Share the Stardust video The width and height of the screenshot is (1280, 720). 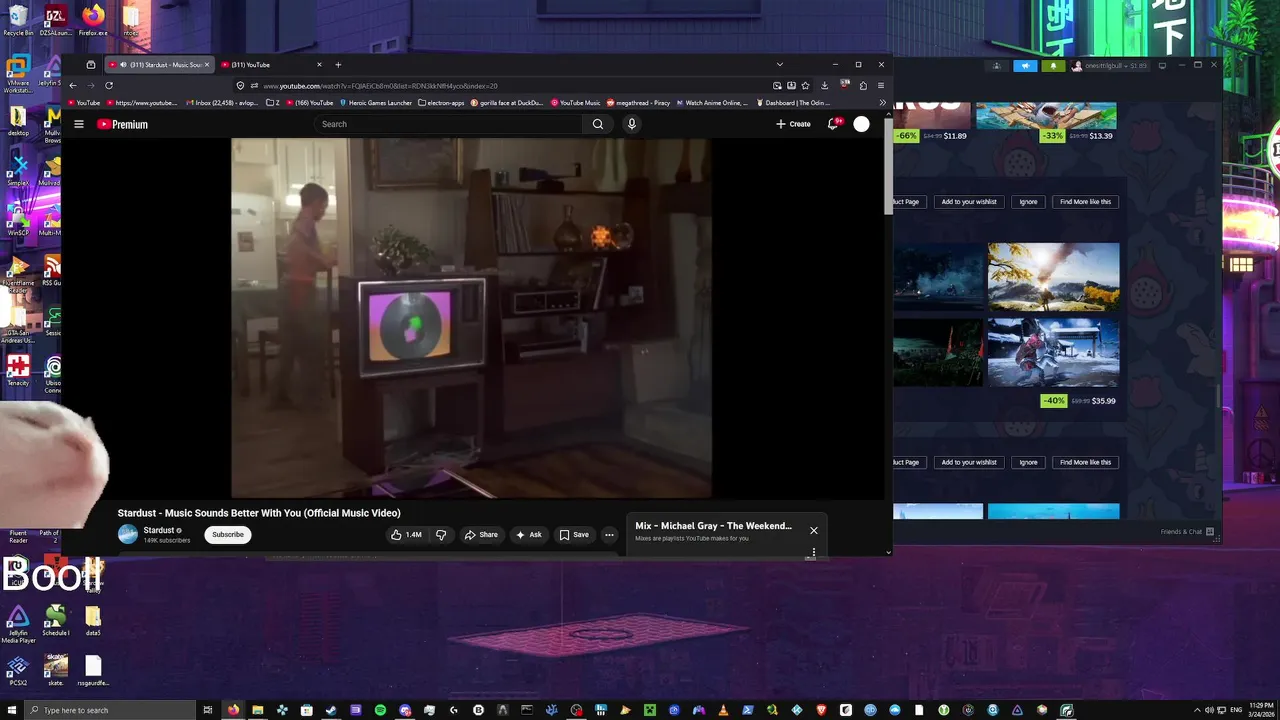[481, 535]
